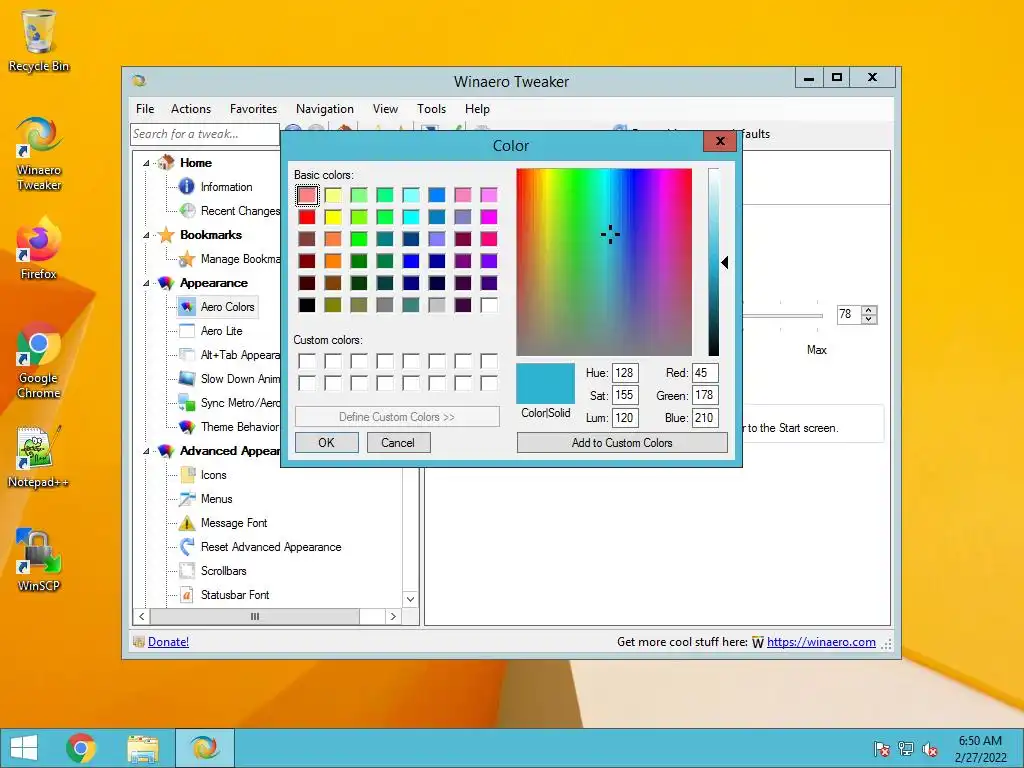
Task: Click the Scrollbars icon in tree
Action: (187, 571)
